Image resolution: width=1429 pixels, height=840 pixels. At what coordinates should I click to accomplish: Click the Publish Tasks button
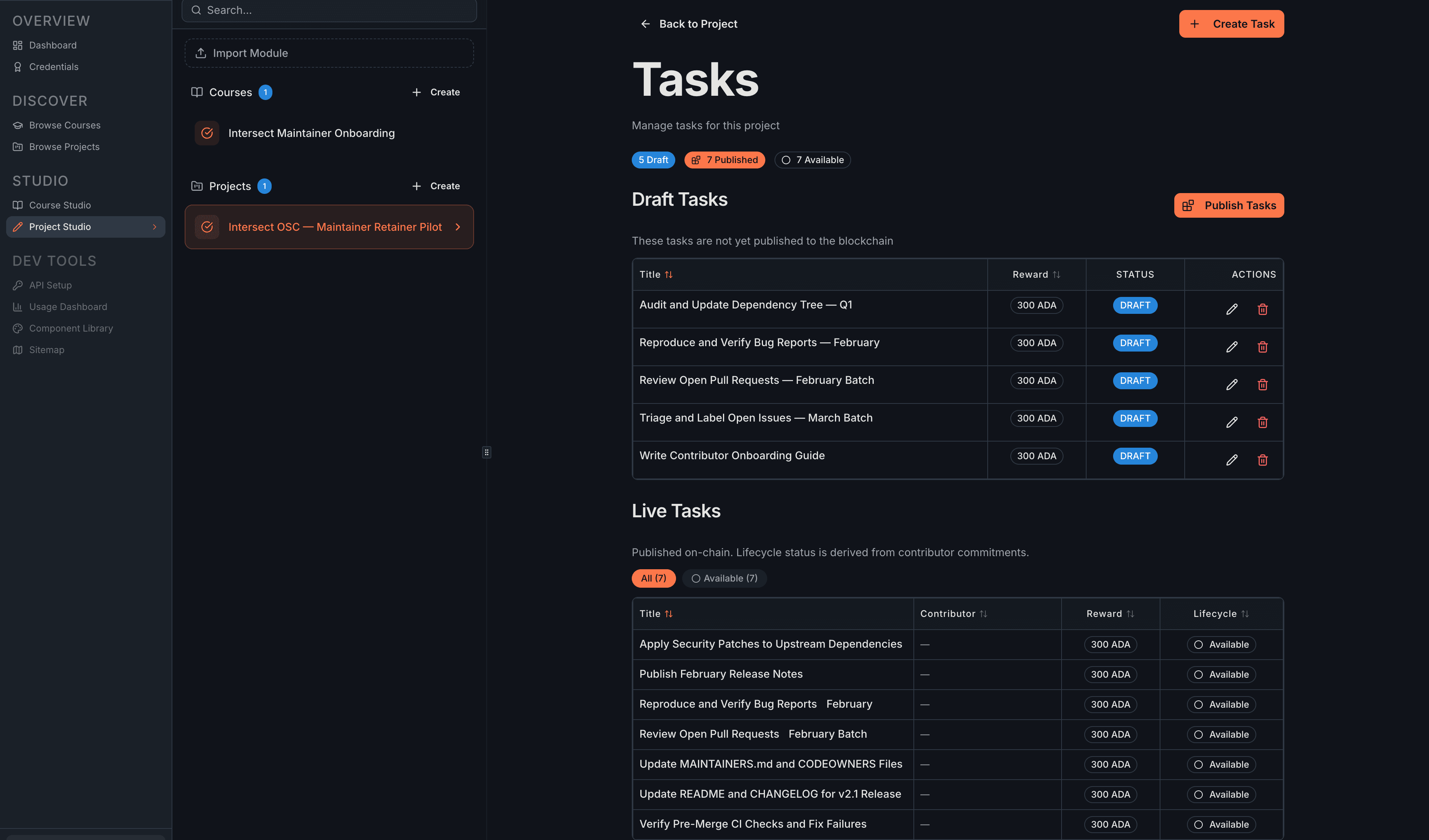pos(1229,205)
